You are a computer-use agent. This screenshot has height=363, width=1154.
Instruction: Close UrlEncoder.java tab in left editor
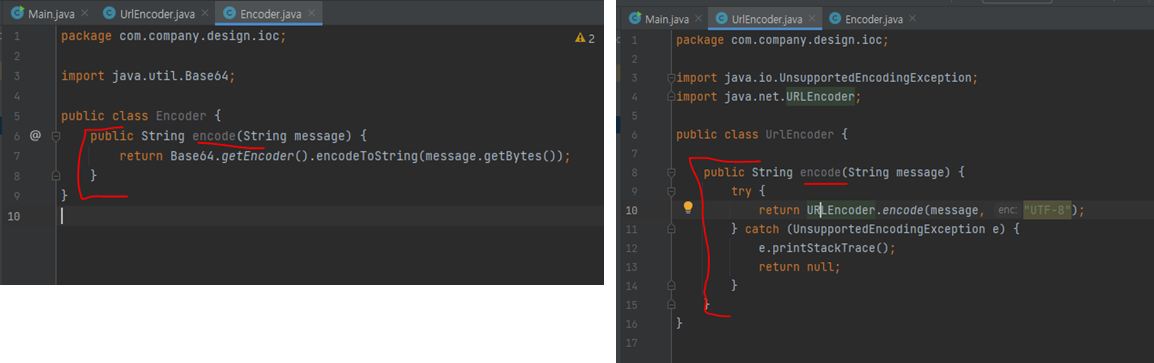(x=204, y=13)
